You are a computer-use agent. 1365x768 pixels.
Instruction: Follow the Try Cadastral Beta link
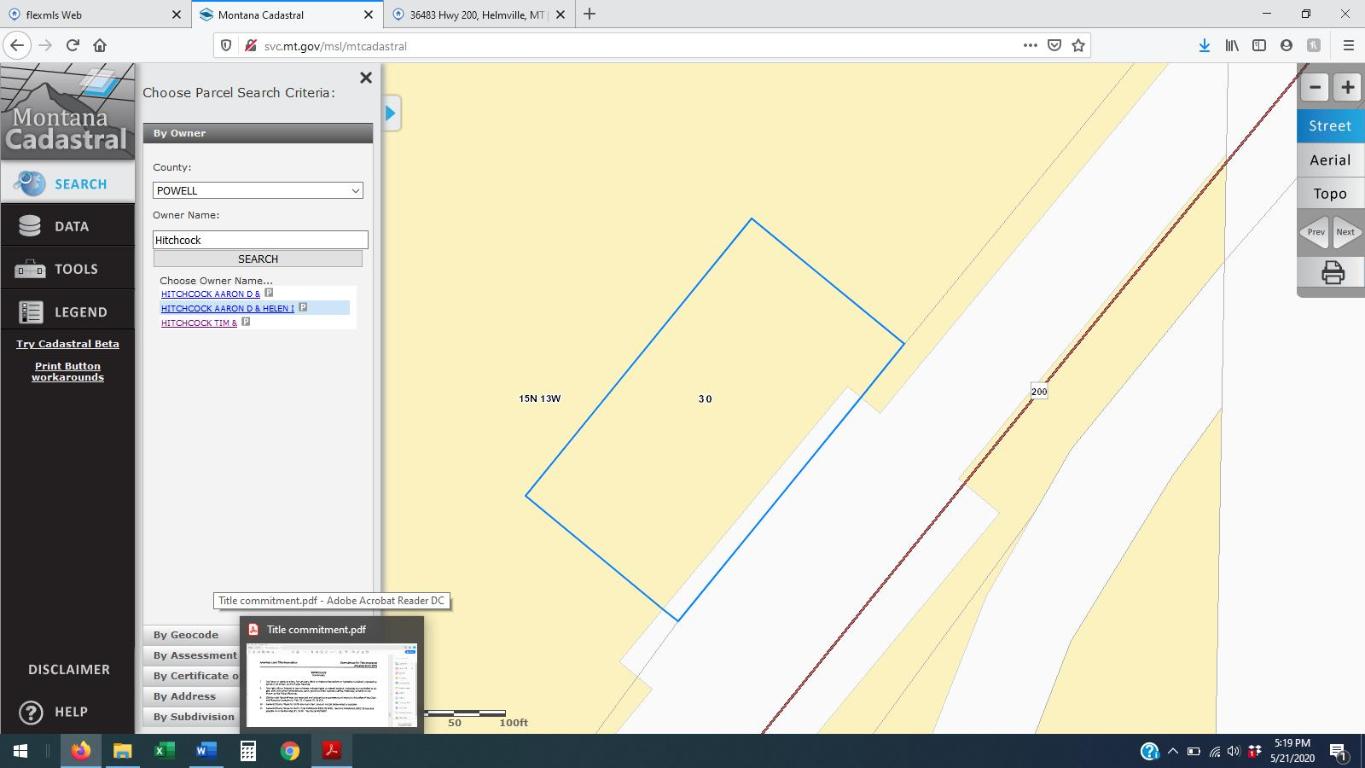67,344
